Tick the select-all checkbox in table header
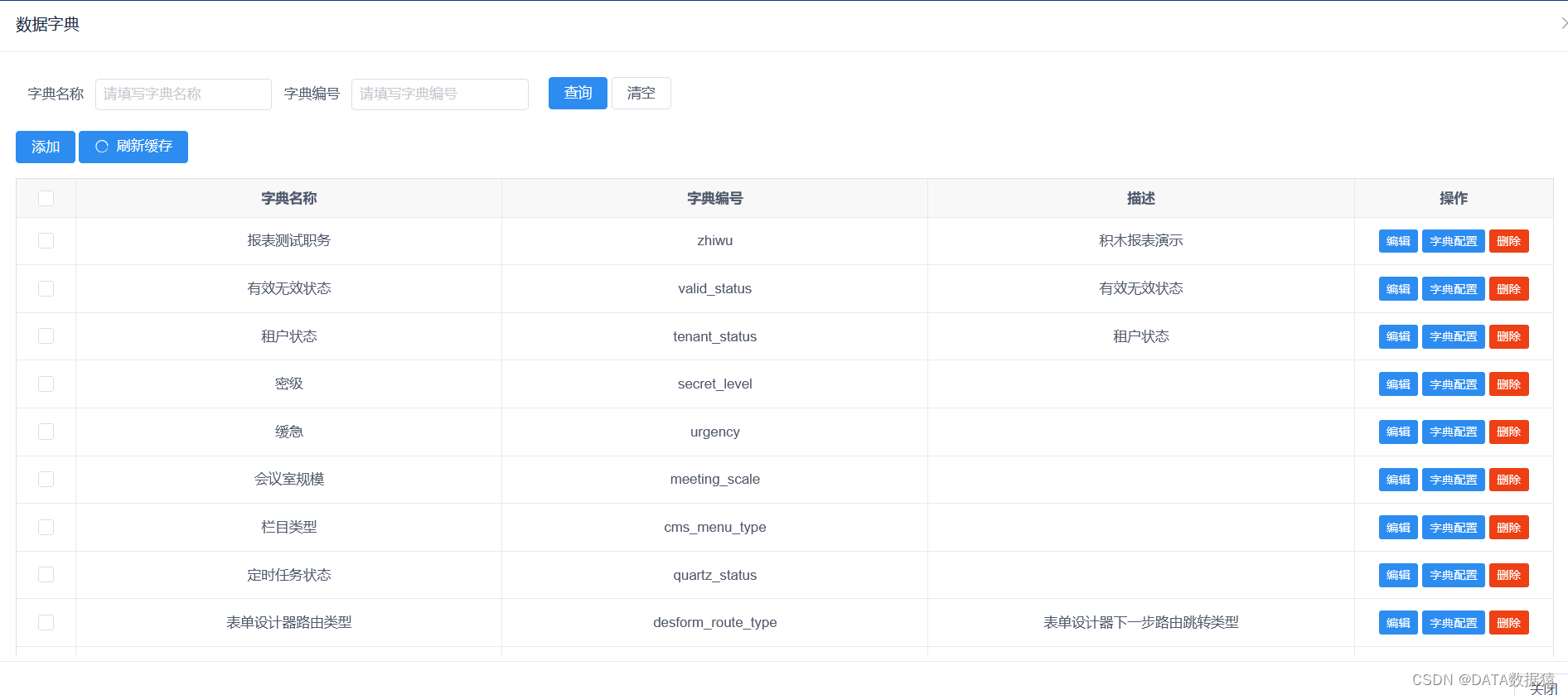 click(x=46, y=198)
